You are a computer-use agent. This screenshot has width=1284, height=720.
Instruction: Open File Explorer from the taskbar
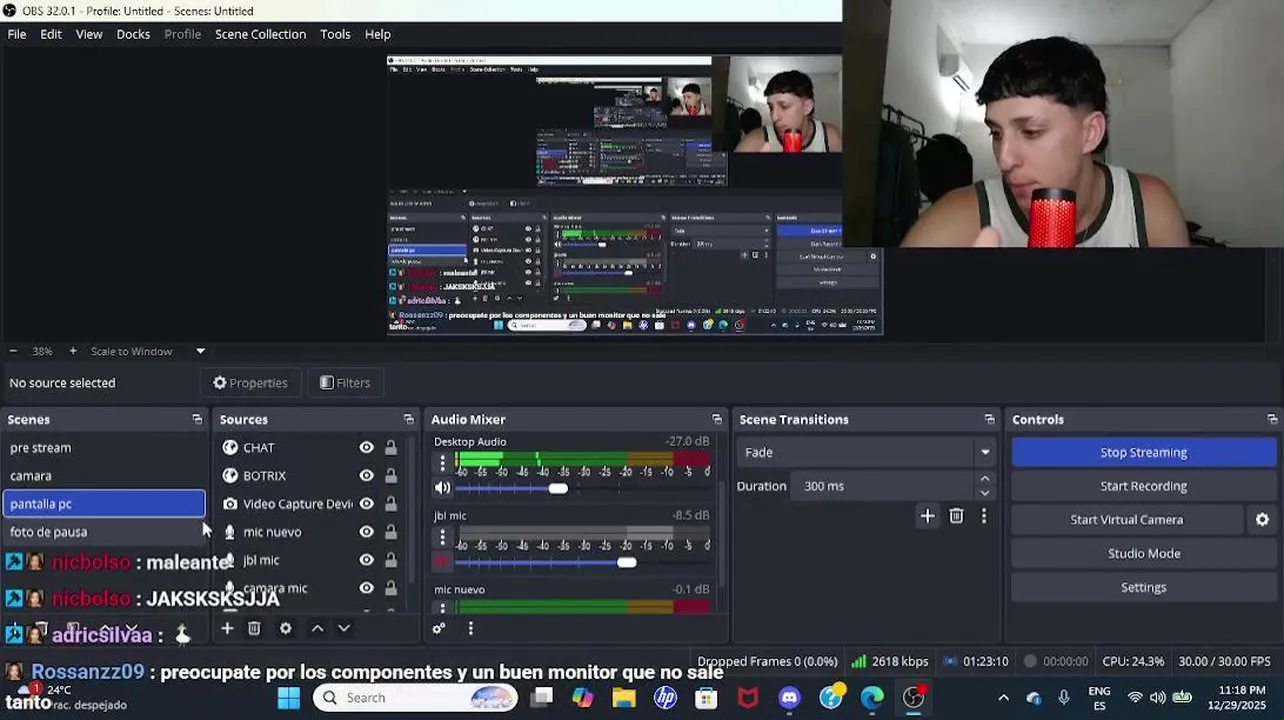(624, 697)
